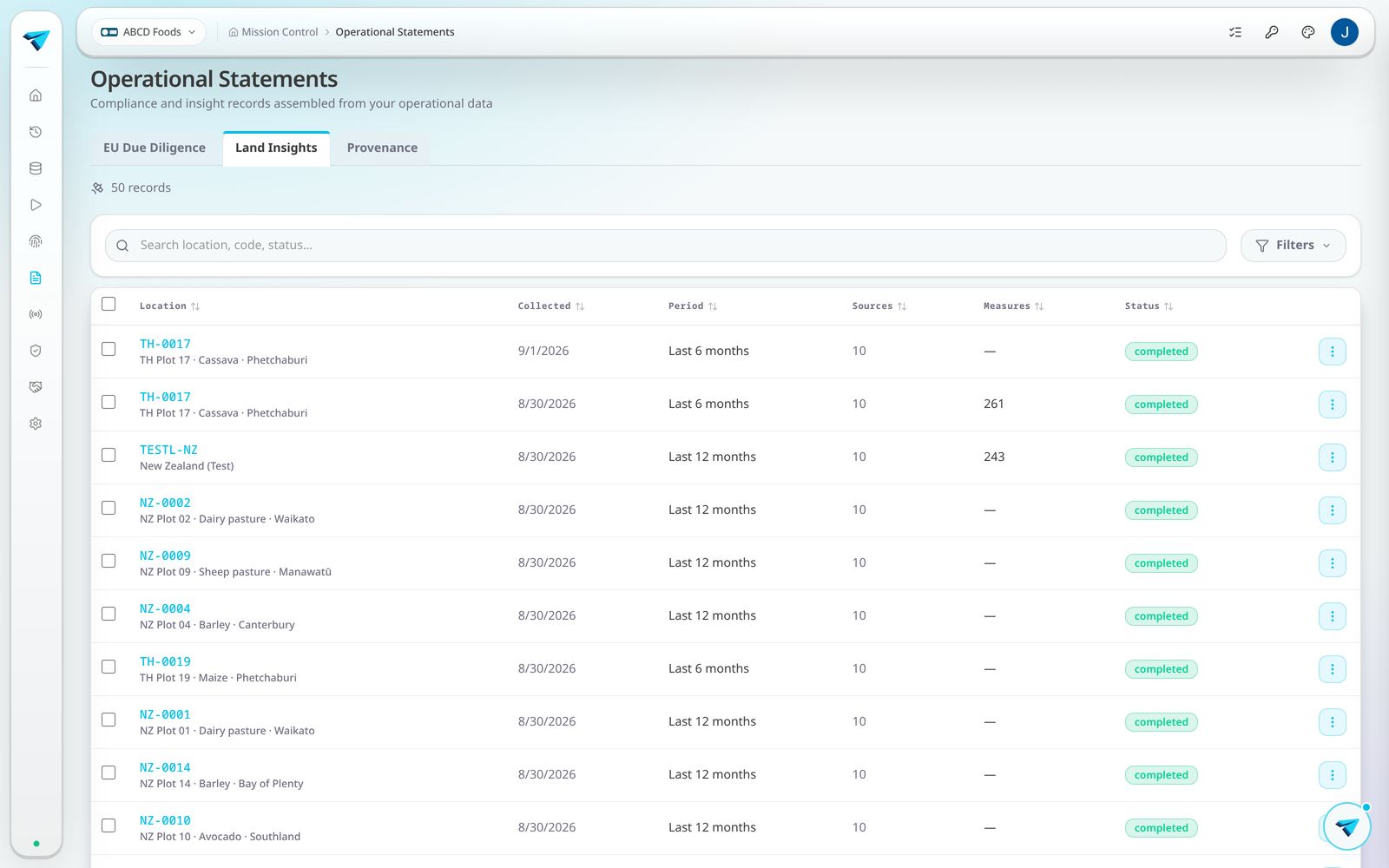The height and width of the screenshot is (868, 1389).
Task: Open the database icon in sidebar
Action: click(36, 168)
